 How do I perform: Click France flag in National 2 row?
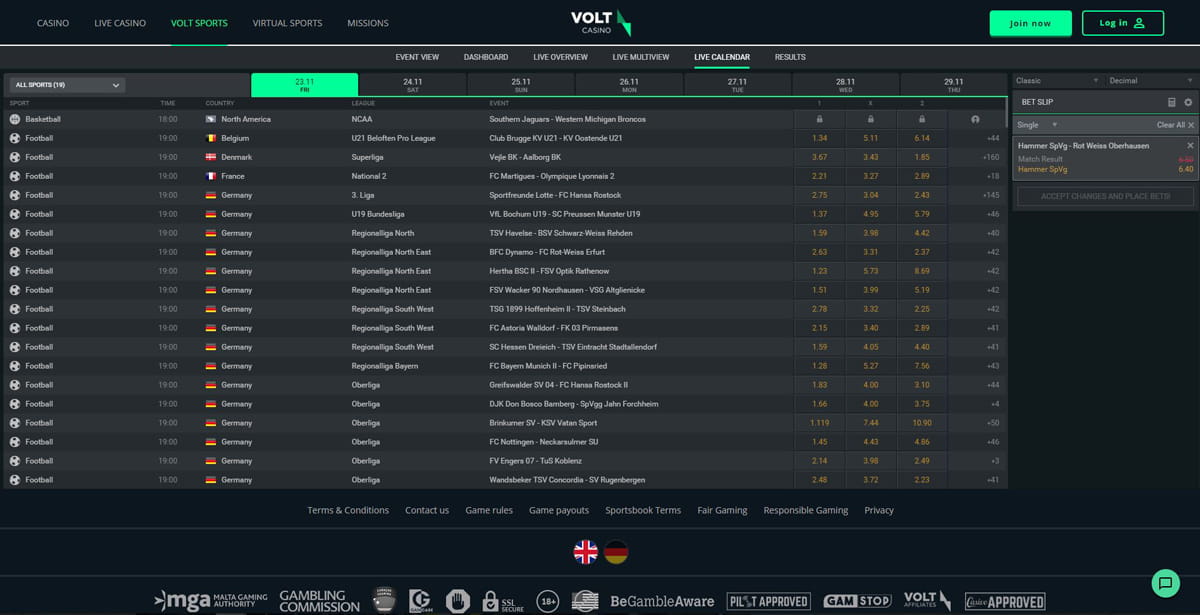pos(211,176)
